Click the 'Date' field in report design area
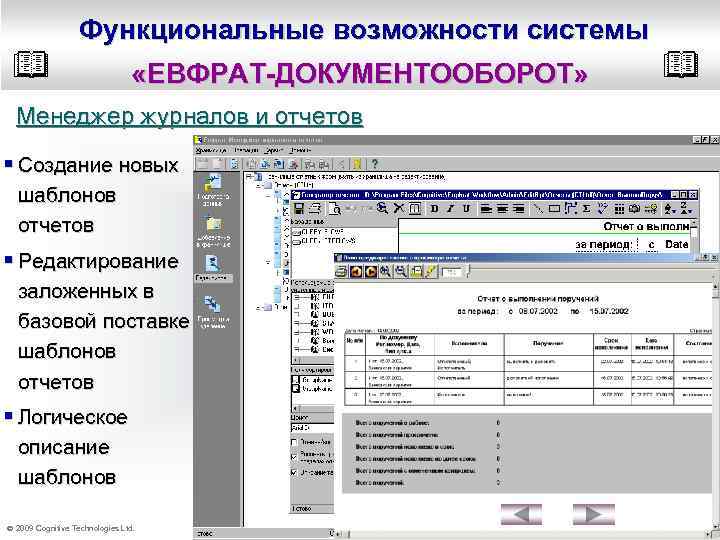The height and width of the screenshot is (540, 720). pos(676,244)
